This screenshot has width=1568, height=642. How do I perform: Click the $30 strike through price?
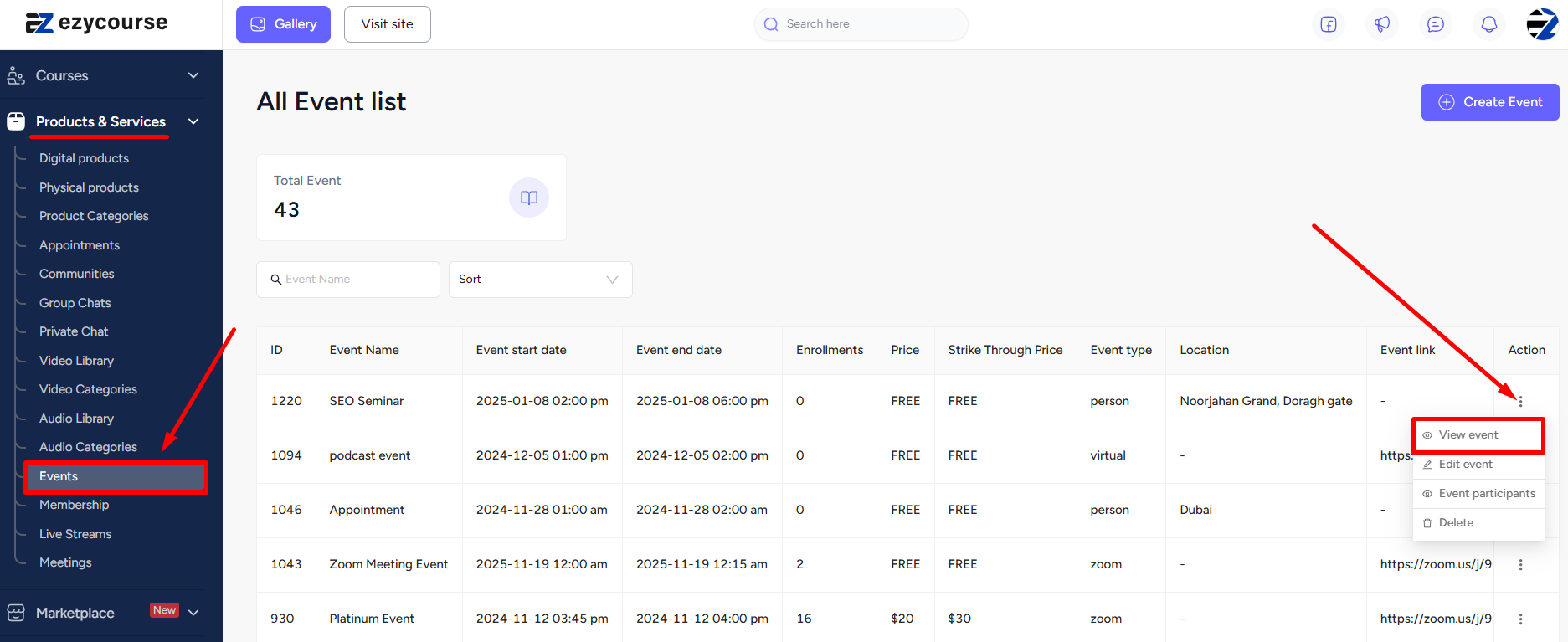(x=959, y=619)
